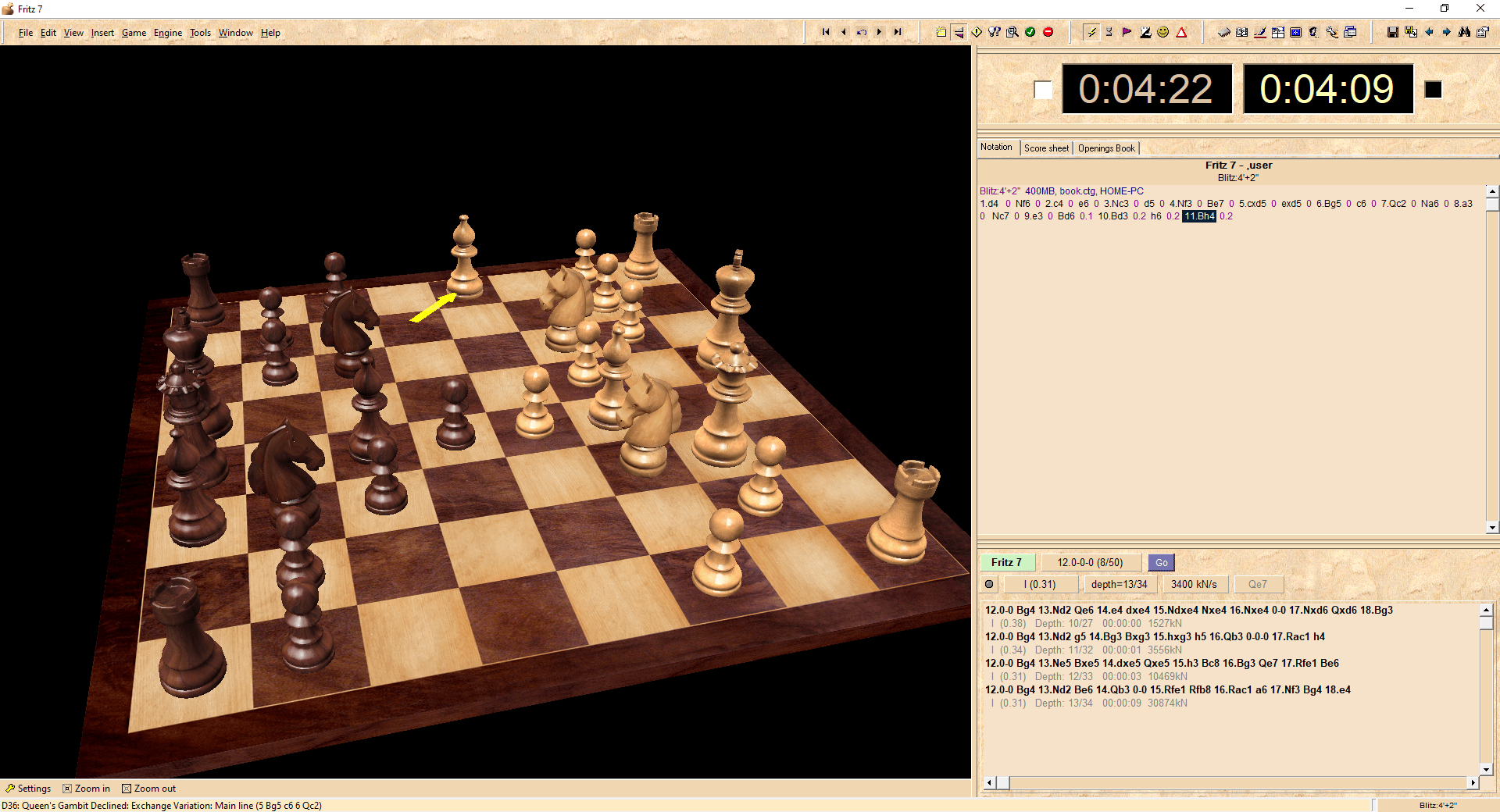Click the black square beside right clock
Viewport: 1500px width, 812px height.
click(x=1433, y=90)
